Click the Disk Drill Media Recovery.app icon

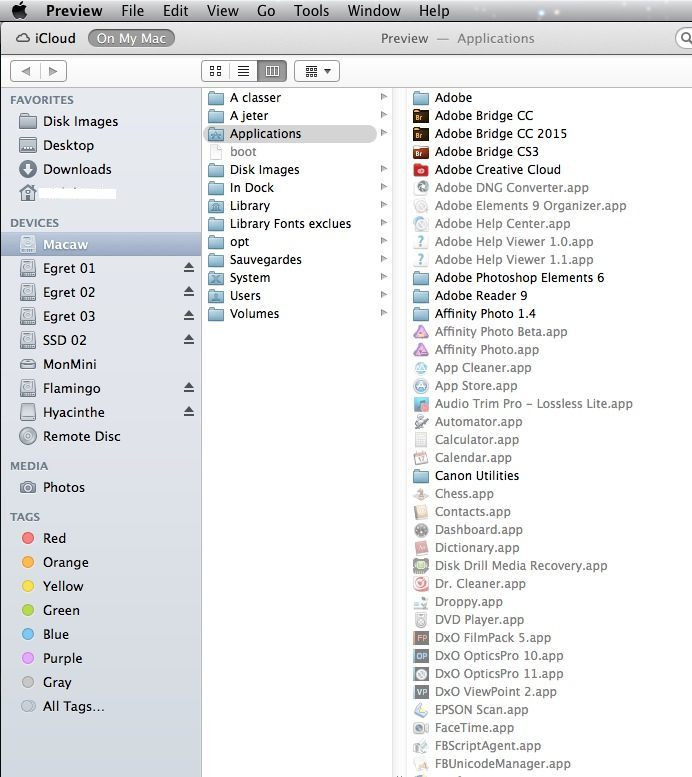(421, 566)
